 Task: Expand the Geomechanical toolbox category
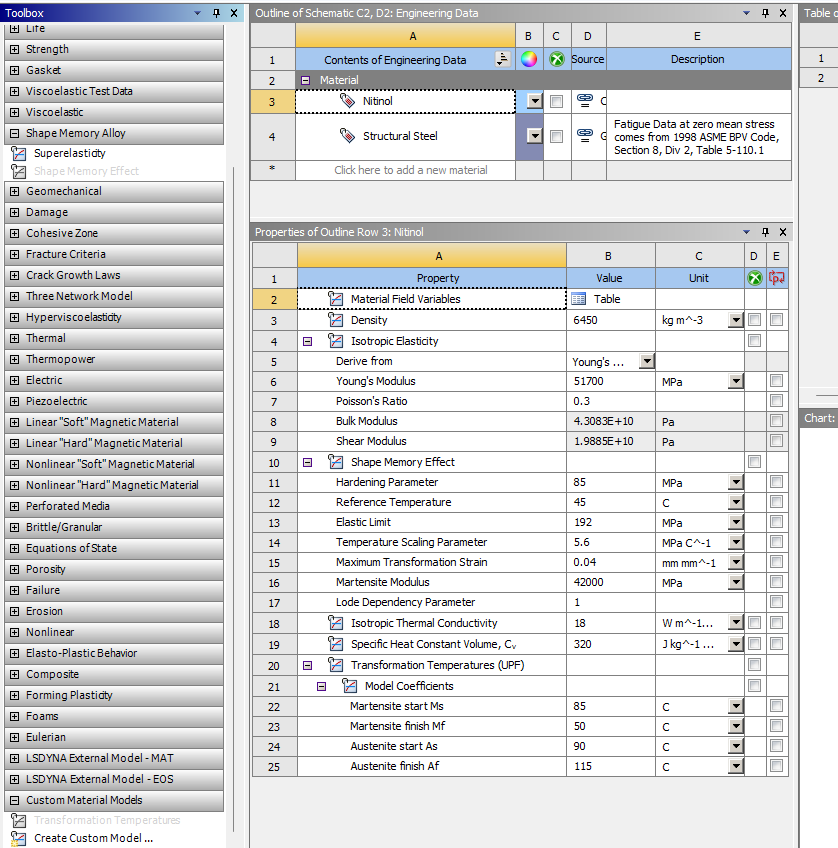click(14, 191)
